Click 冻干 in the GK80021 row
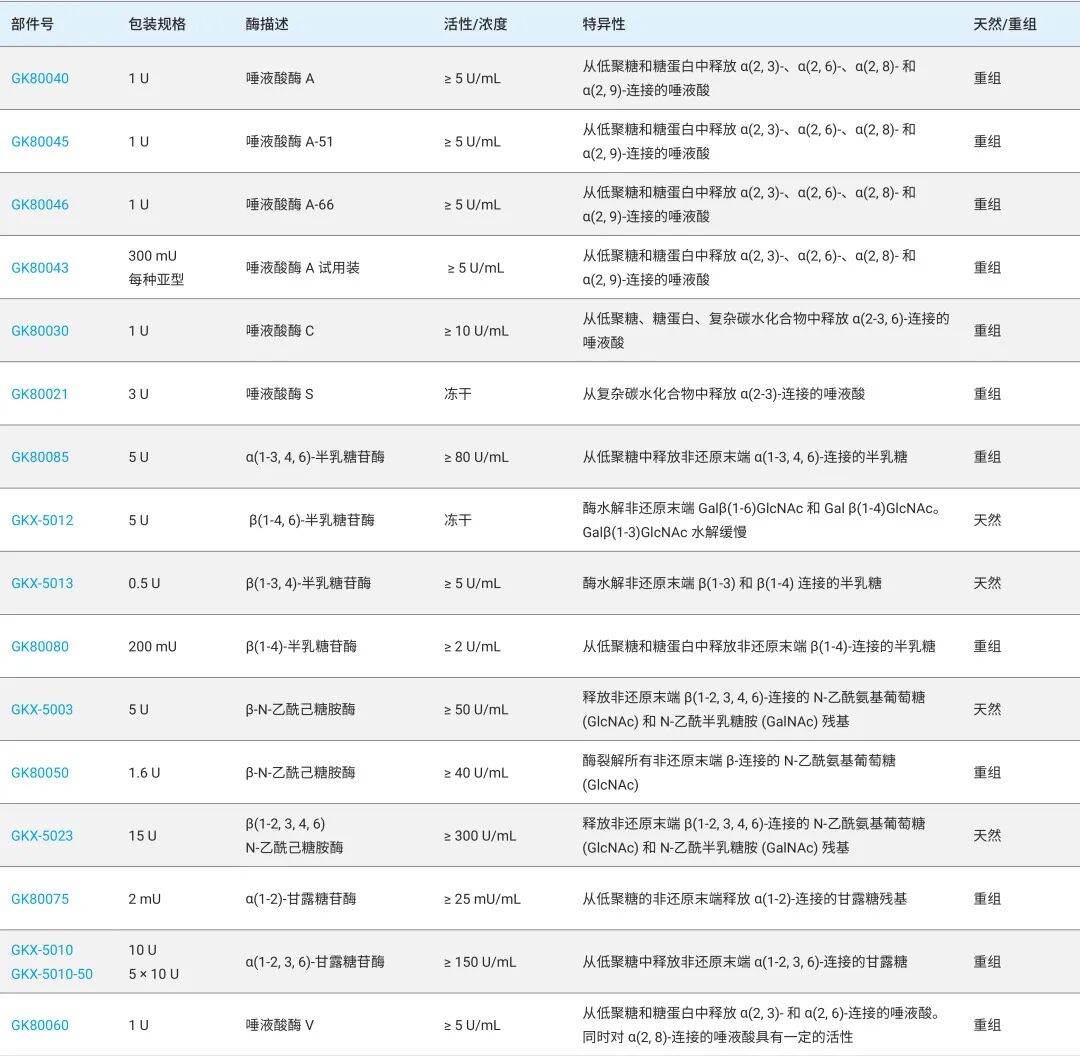The height and width of the screenshot is (1056, 1080). tap(458, 394)
